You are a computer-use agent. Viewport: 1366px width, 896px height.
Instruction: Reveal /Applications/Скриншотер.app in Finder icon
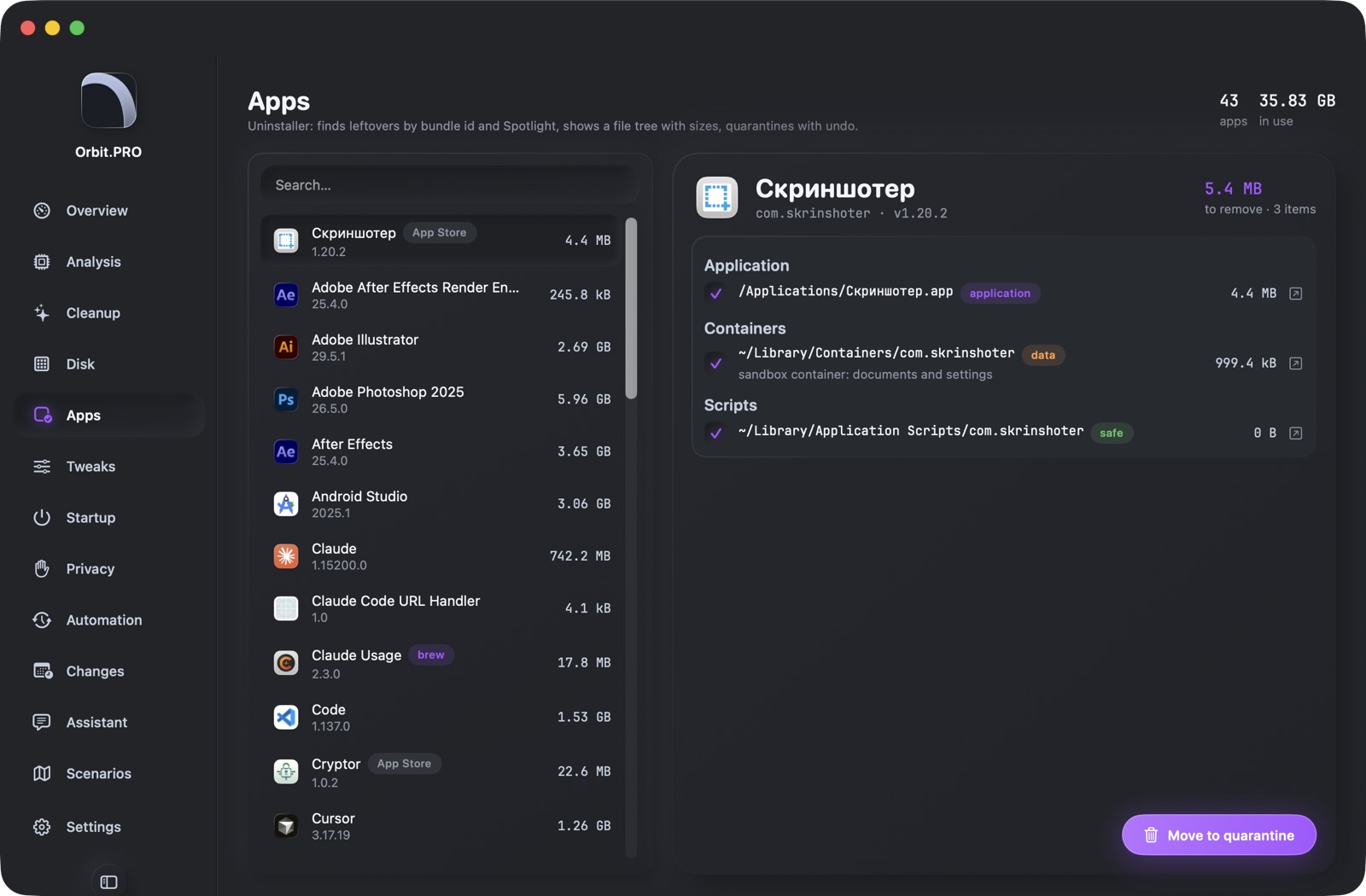pos(1295,294)
